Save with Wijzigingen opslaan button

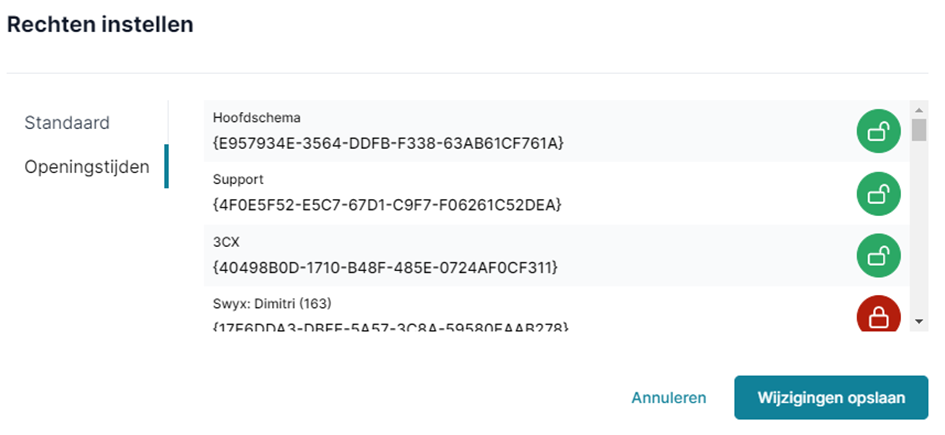831,398
